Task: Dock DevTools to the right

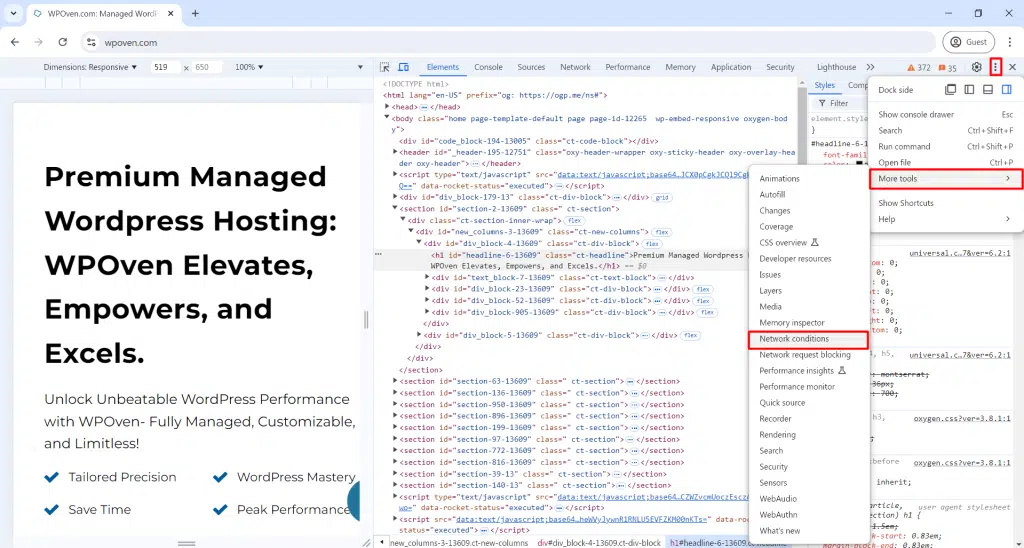Action: [x=1006, y=89]
